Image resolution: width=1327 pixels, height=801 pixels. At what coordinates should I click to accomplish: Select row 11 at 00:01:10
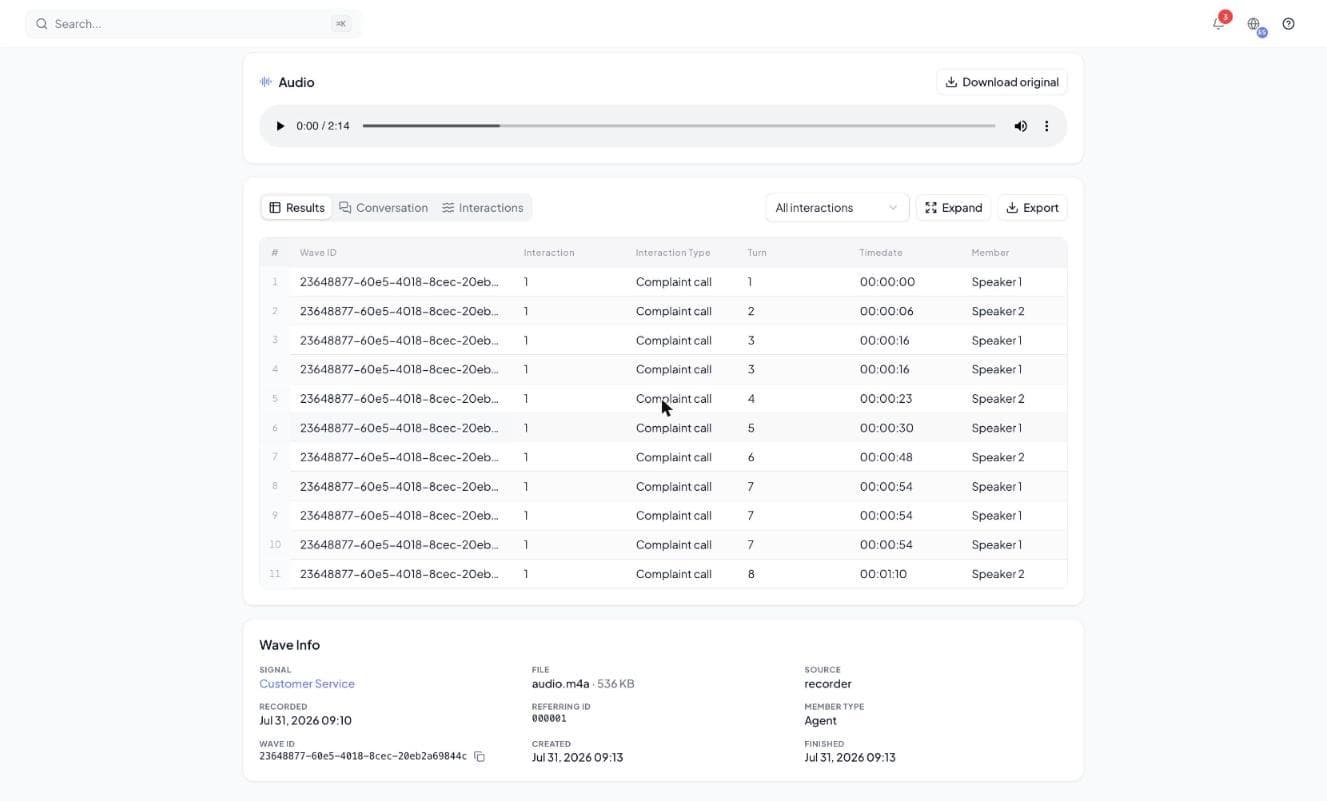[x=663, y=574]
